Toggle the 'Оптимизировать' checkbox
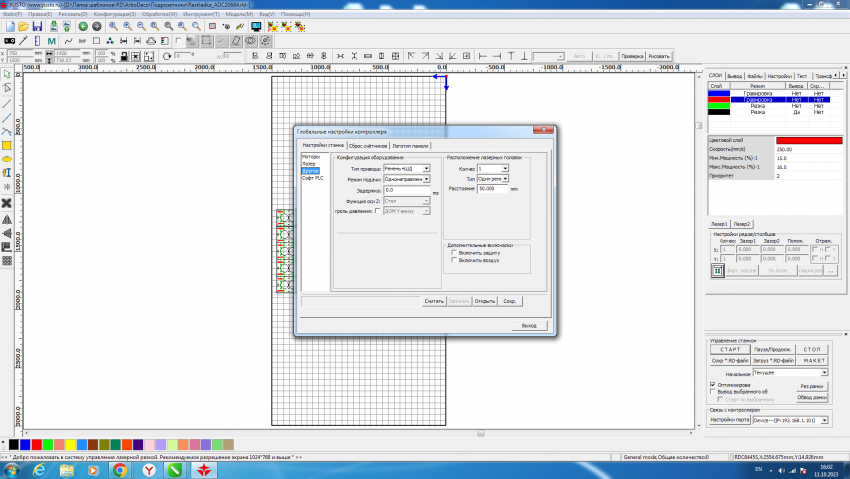The height and width of the screenshot is (479, 850). (711, 384)
